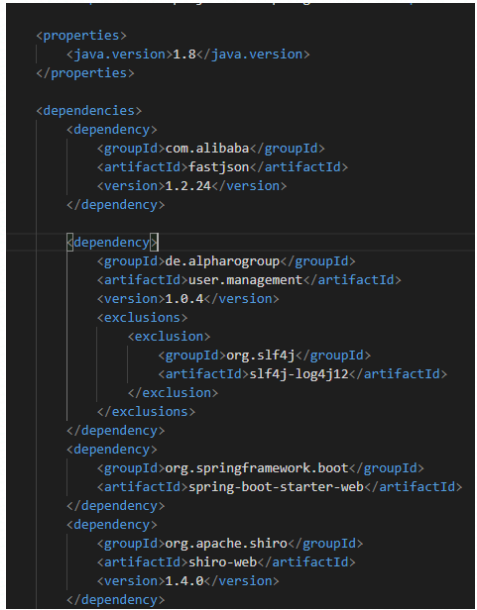Click the opening dependencies tag

89,111
